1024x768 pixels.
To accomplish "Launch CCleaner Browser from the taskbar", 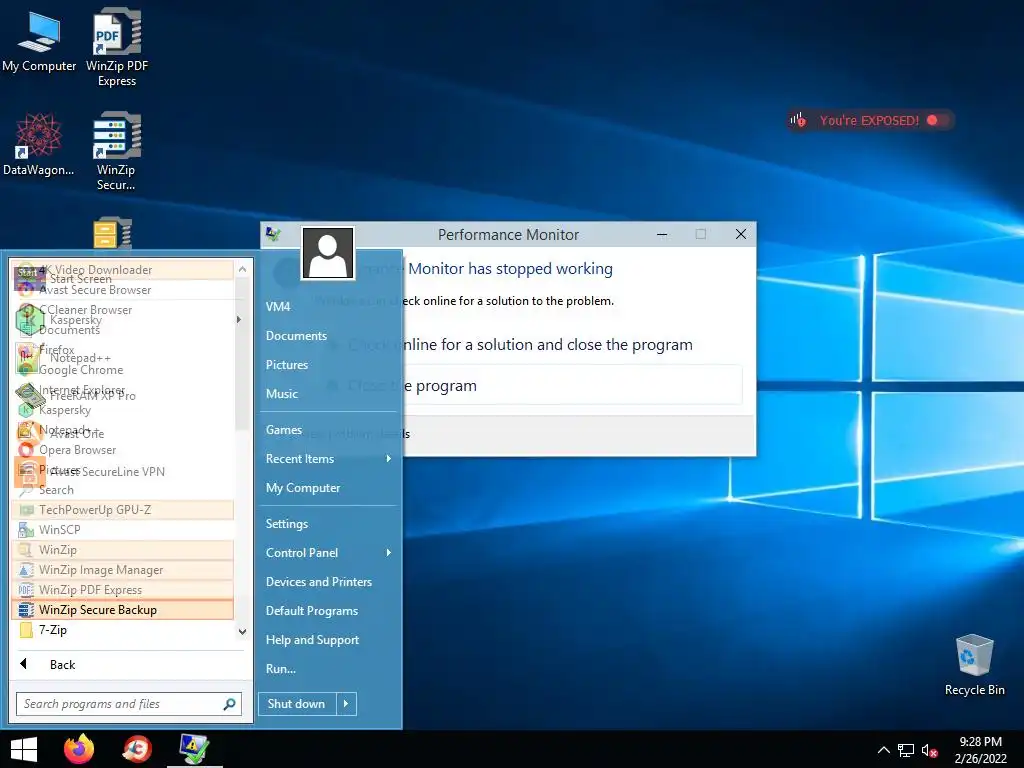I will pyautogui.click(x=137, y=749).
